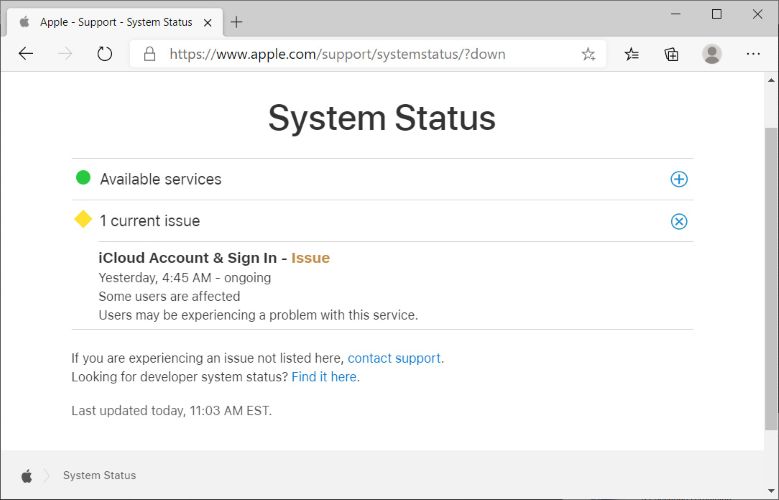Viewport: 779px width, 500px height.
Task: Click the browser back arrow
Action: (x=26, y=54)
